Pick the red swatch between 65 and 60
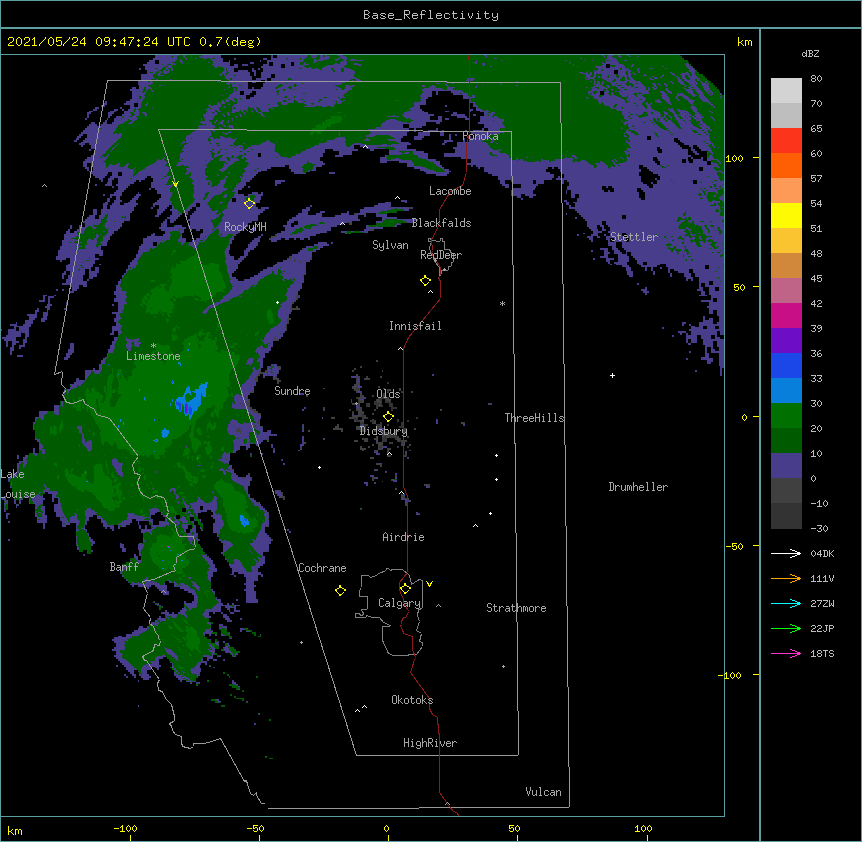Screen dimensions: 862x842 tap(786, 141)
